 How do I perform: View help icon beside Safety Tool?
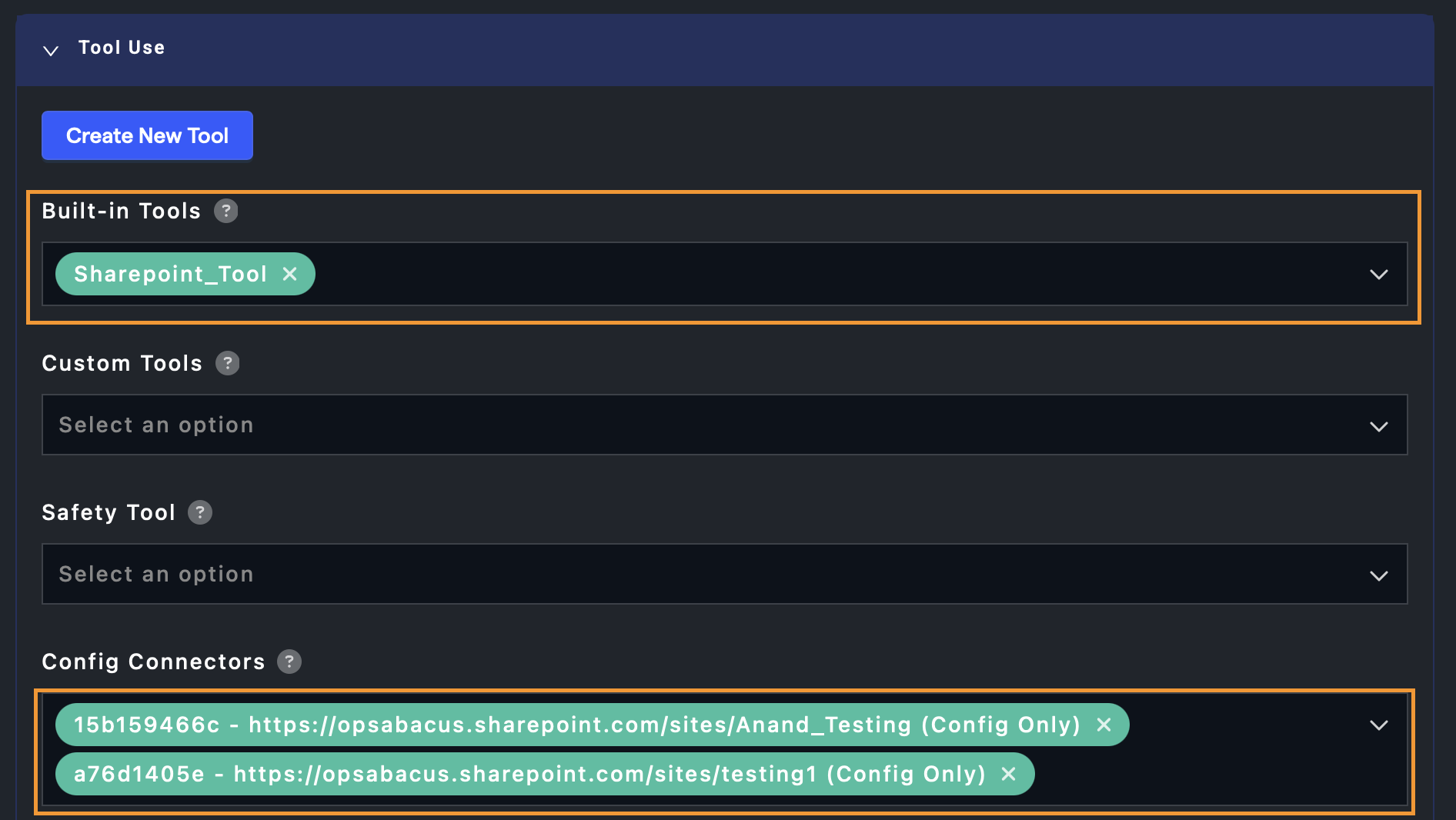[x=200, y=512]
